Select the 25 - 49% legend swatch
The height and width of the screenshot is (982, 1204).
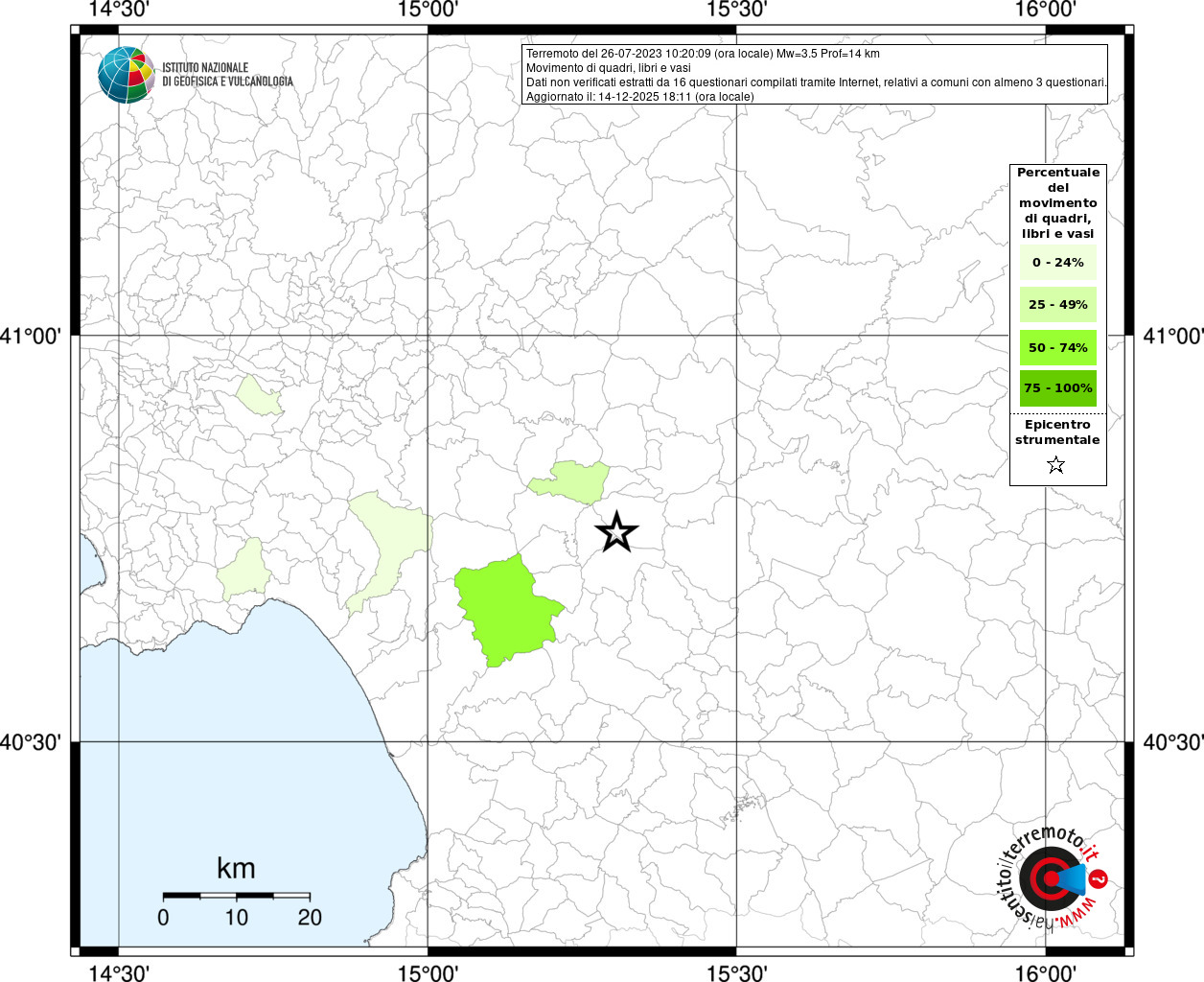tap(1058, 305)
